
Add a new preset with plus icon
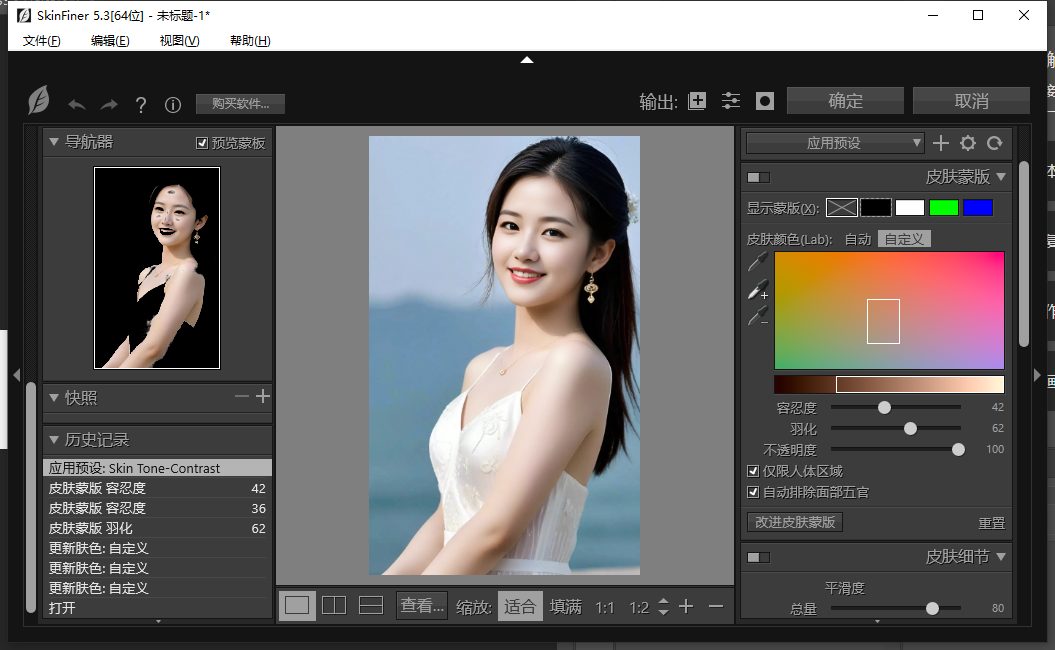click(941, 143)
